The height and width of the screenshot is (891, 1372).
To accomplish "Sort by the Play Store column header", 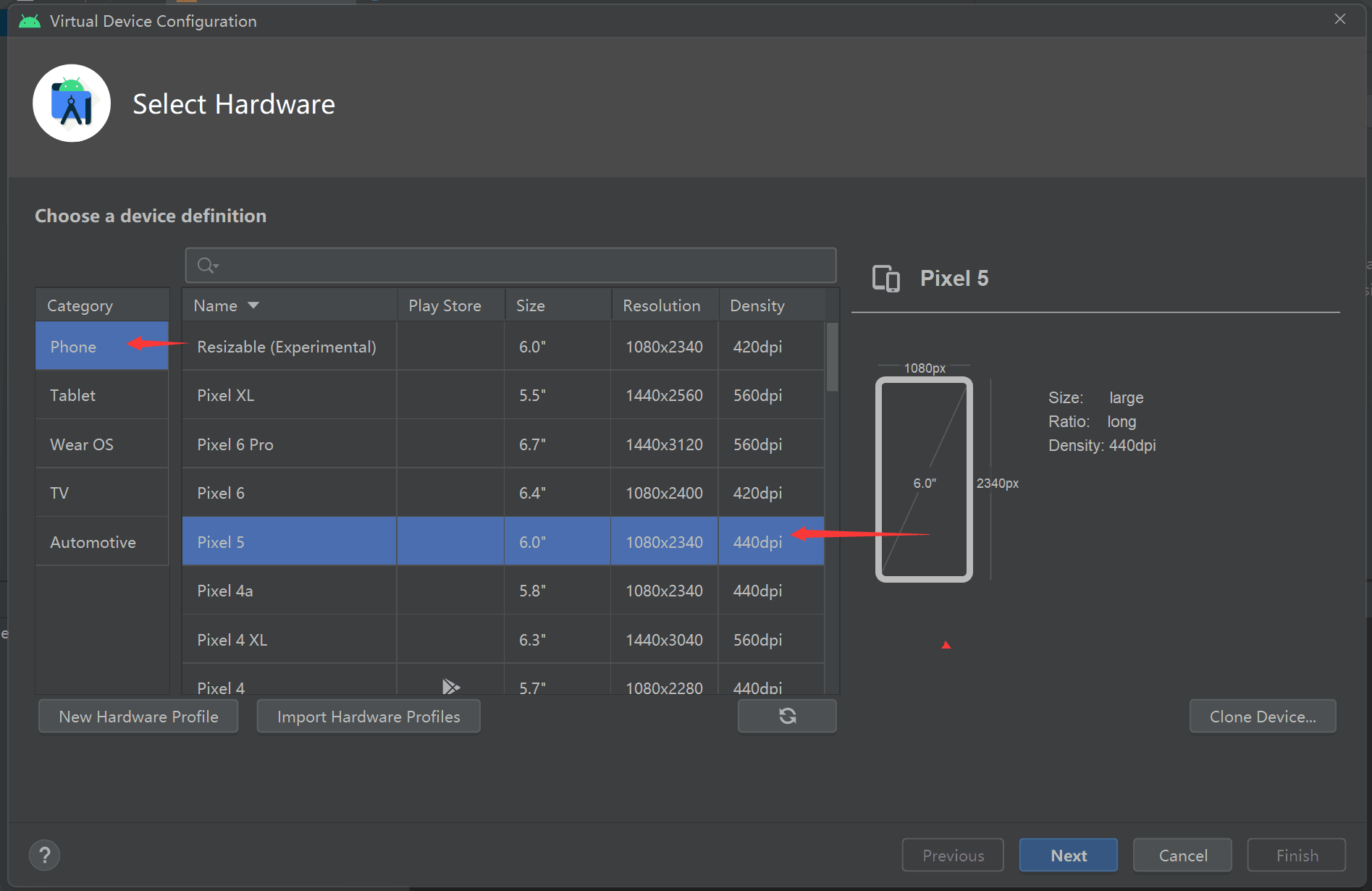I will tap(451, 305).
